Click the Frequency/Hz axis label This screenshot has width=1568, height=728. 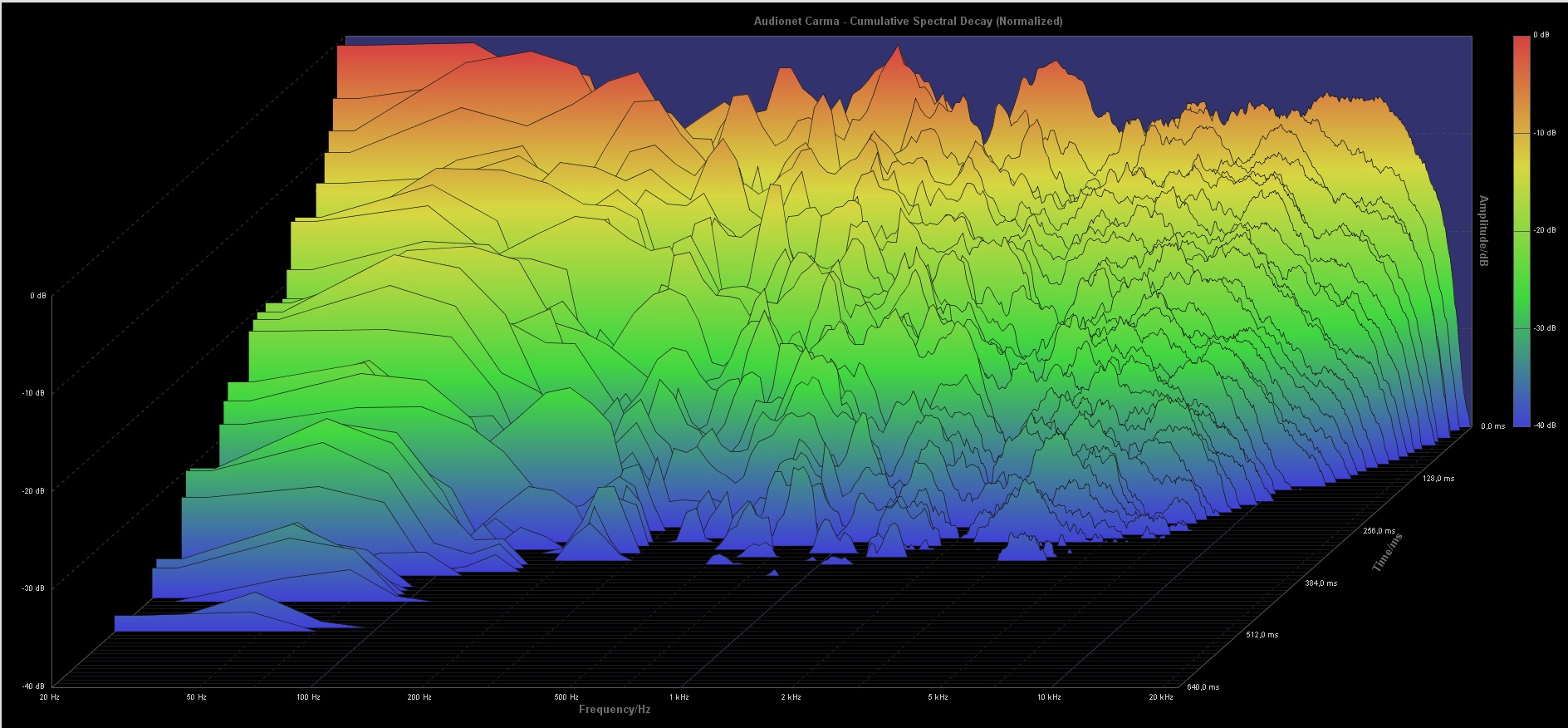pos(614,709)
